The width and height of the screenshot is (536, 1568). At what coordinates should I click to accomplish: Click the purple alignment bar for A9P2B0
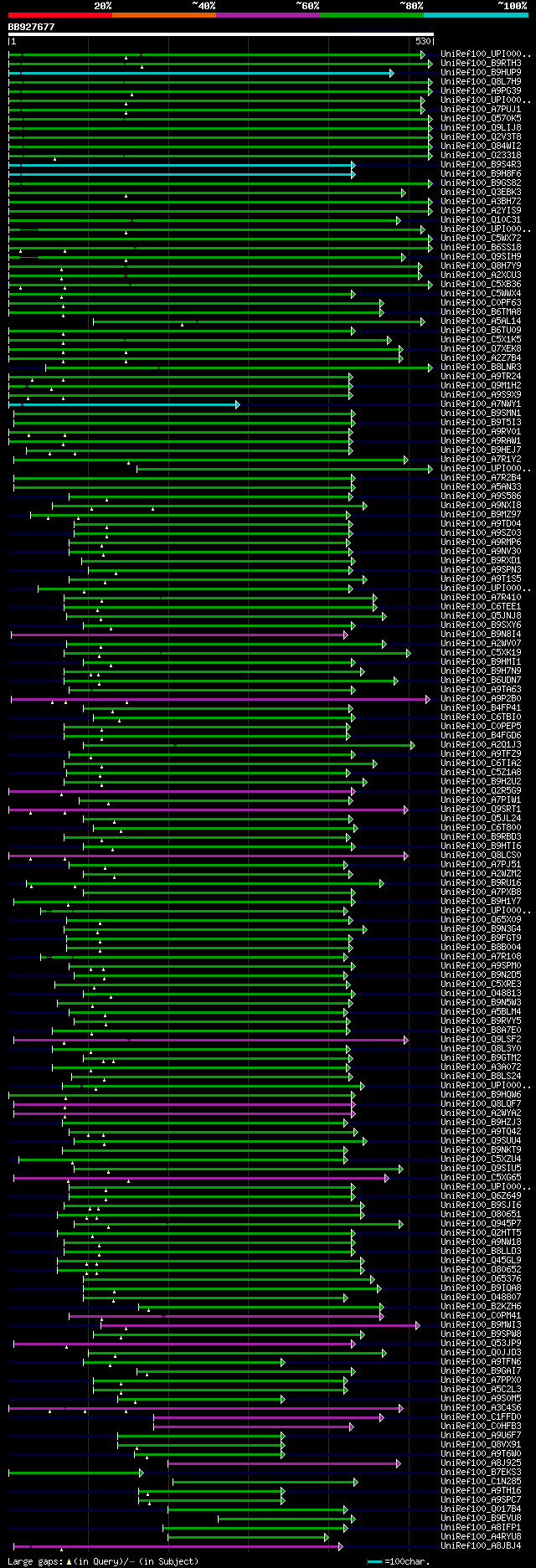[221, 699]
